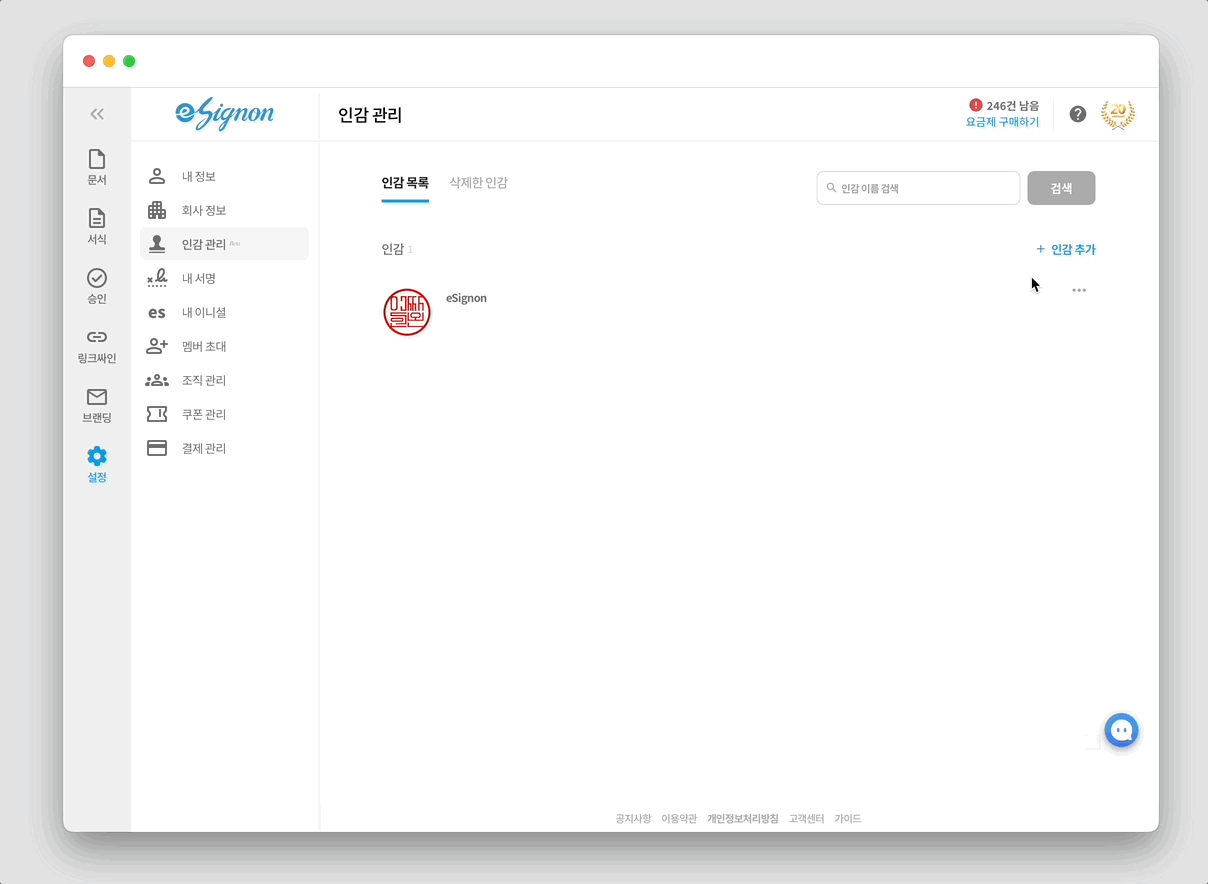This screenshot has width=1208, height=884.
Task: Click the gold 20 laurel badge
Action: click(1118, 114)
